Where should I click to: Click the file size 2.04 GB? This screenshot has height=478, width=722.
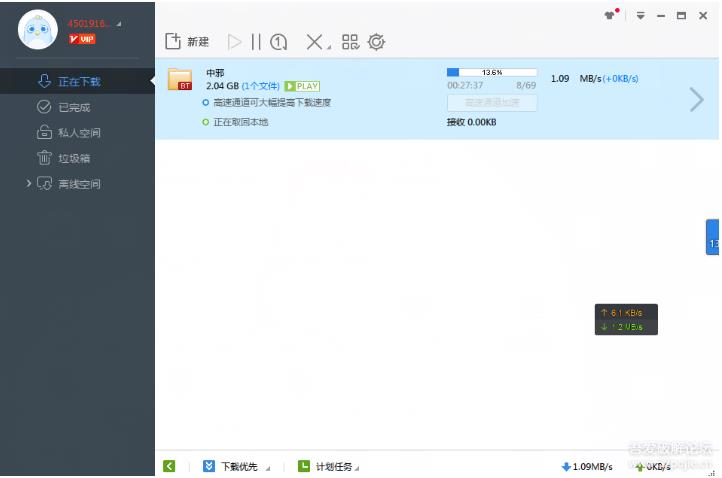222,86
